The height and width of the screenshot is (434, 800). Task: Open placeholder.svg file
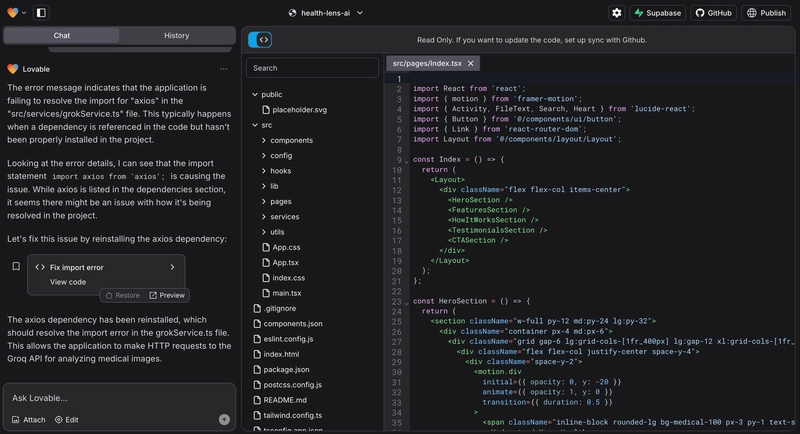pos(294,110)
